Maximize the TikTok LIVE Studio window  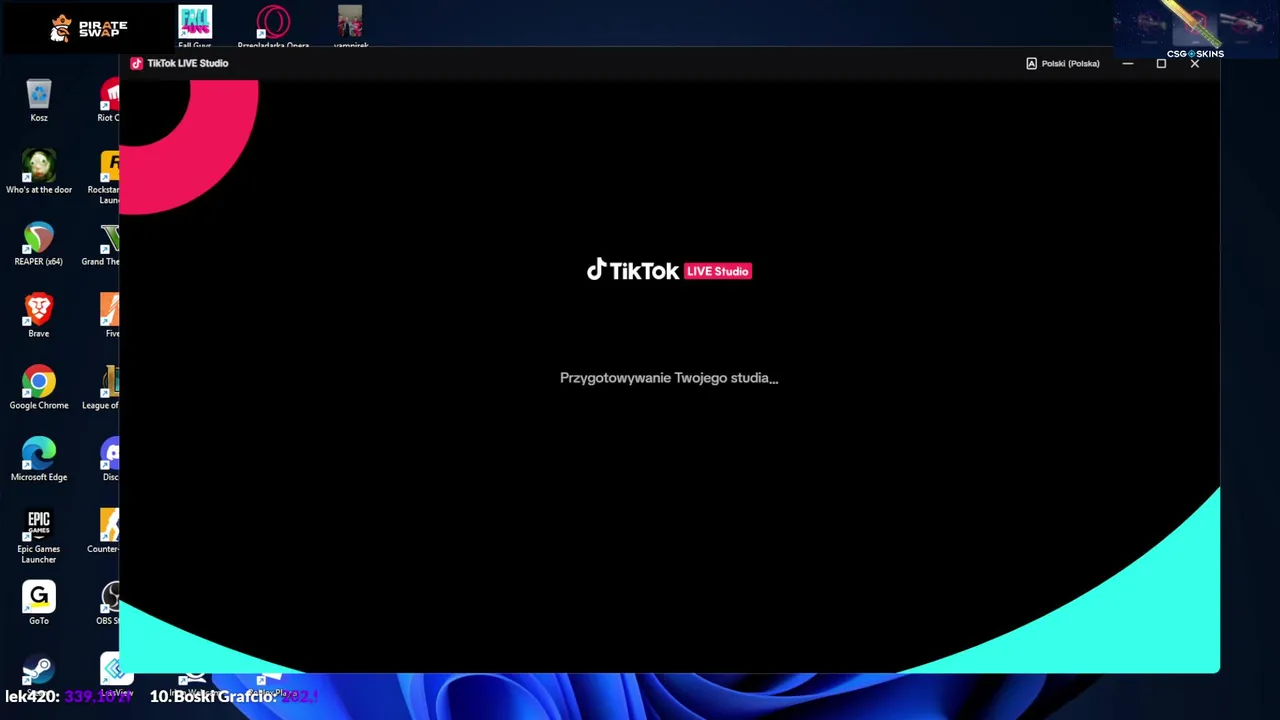click(1161, 63)
